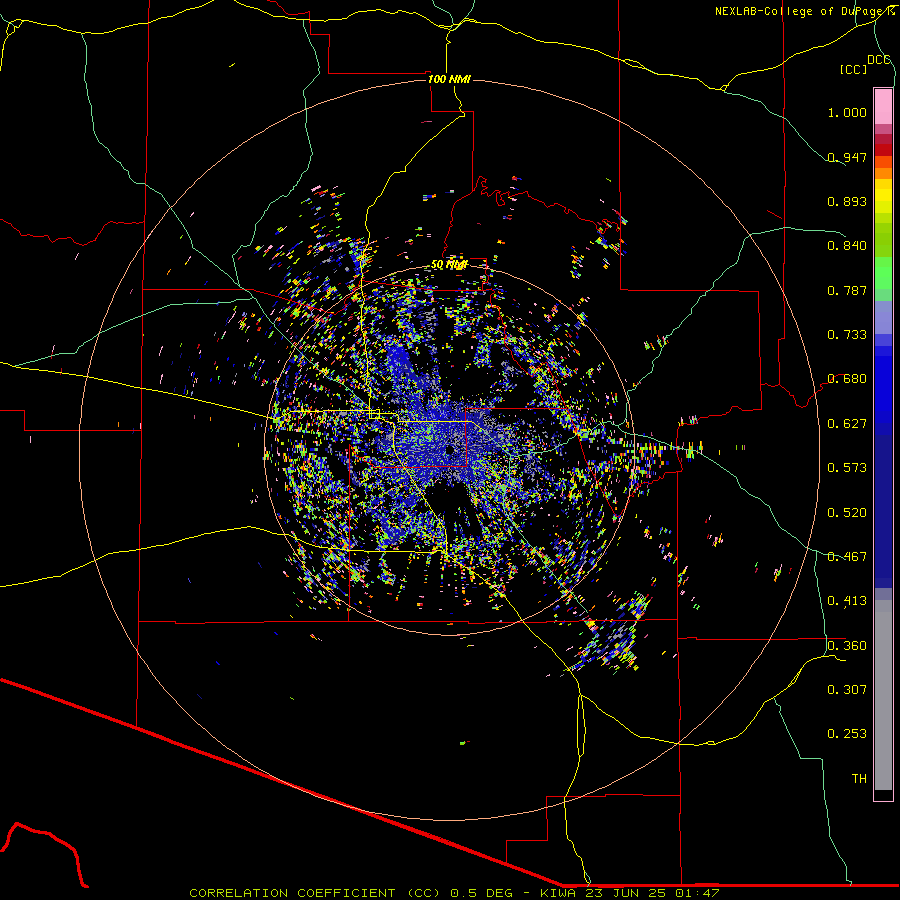Select the 0.947 value on the color scale
This screenshot has width=900, height=900.
point(847,157)
